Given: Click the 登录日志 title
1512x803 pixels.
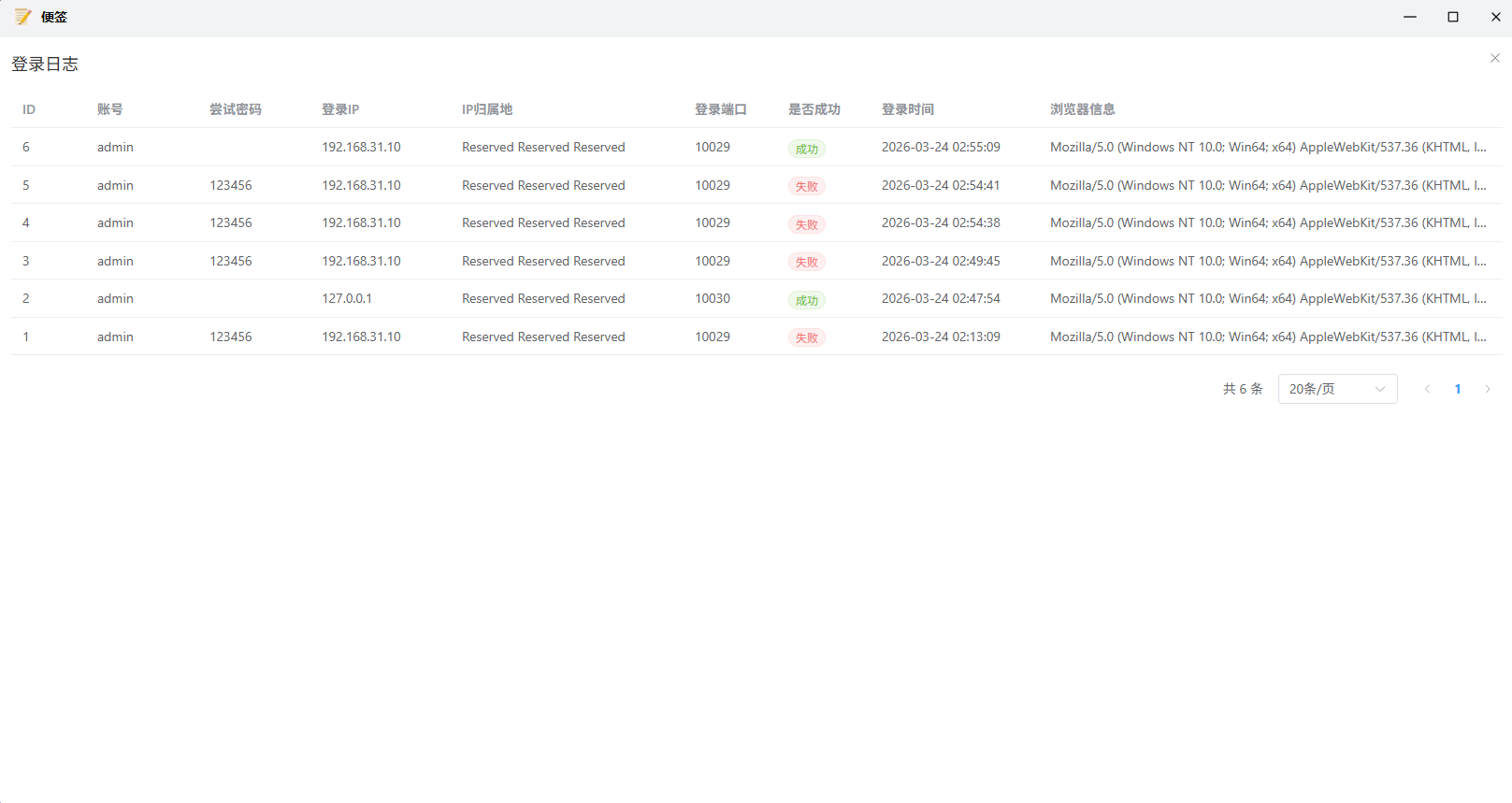Looking at the screenshot, I should click(x=45, y=64).
